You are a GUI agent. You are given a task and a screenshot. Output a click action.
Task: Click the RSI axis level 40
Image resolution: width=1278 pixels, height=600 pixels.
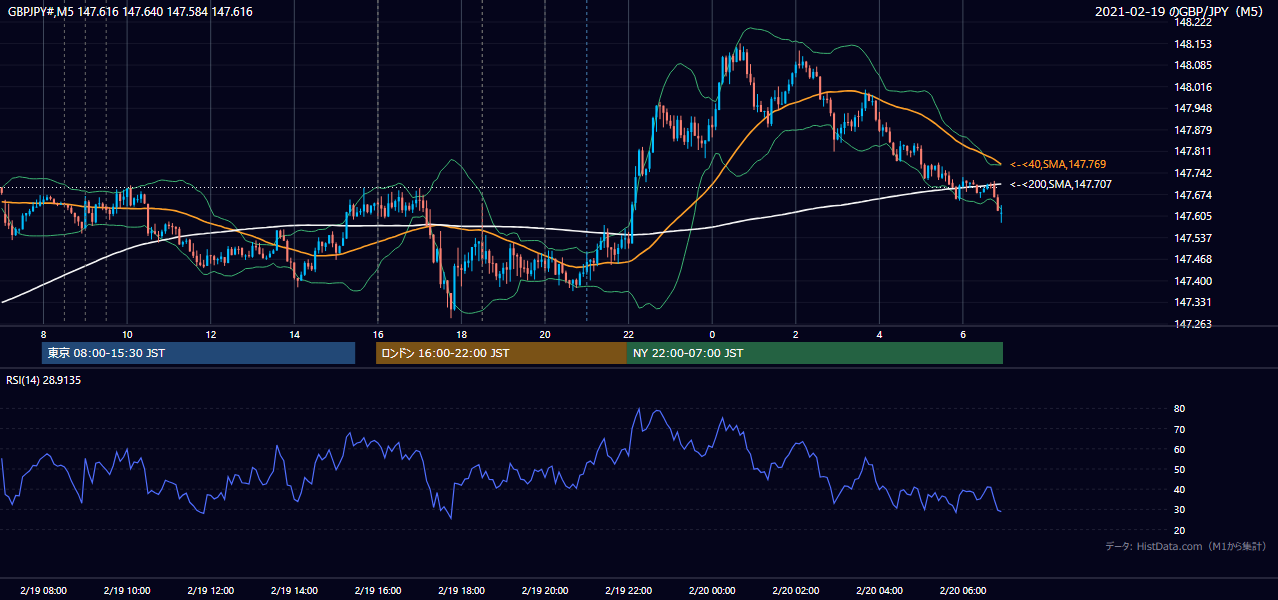tap(1179, 490)
